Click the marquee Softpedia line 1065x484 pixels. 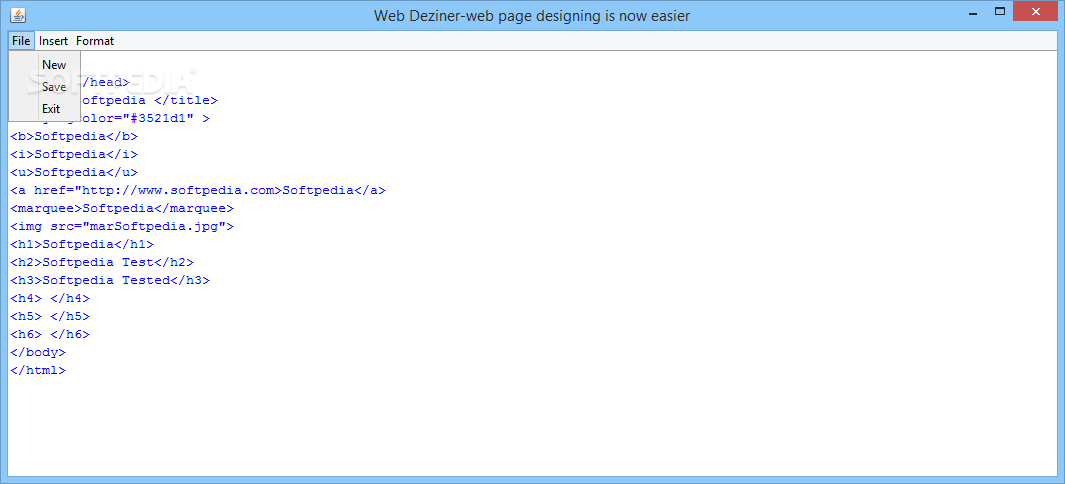pyautogui.click(x=122, y=208)
